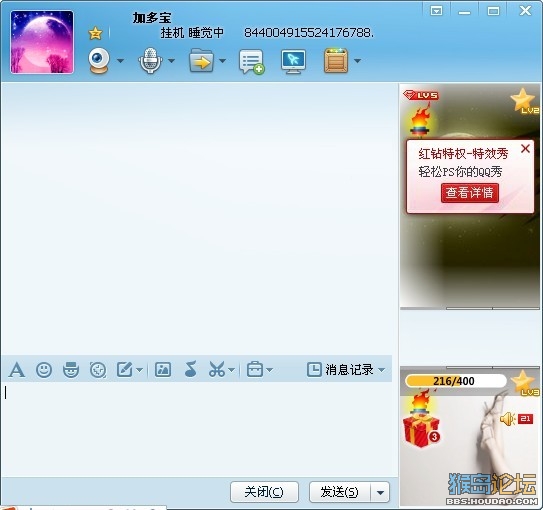Insert a picture with the image icon
This screenshot has height=510, width=543.
click(163, 369)
